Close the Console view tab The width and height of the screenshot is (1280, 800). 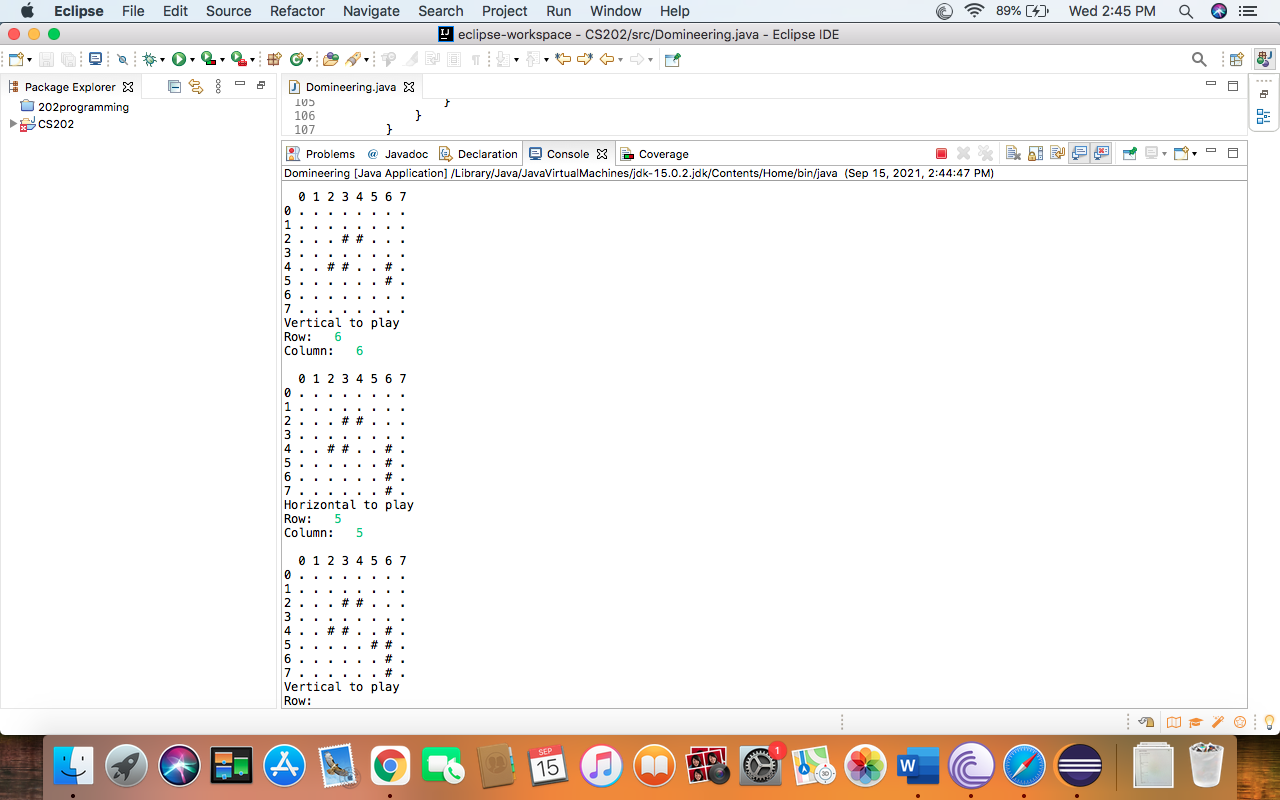602,154
